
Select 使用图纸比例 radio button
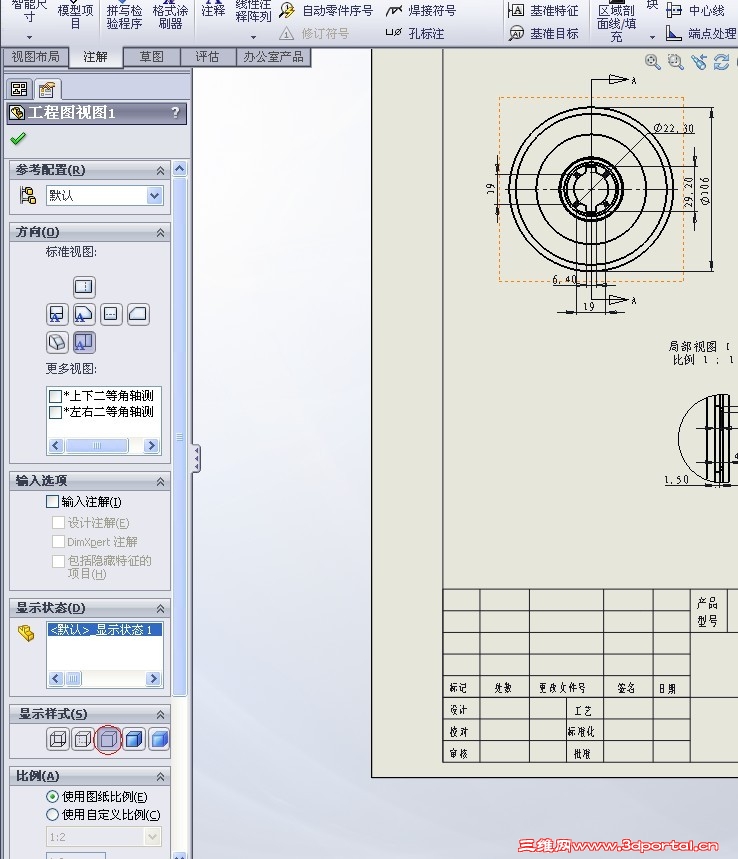(x=53, y=797)
